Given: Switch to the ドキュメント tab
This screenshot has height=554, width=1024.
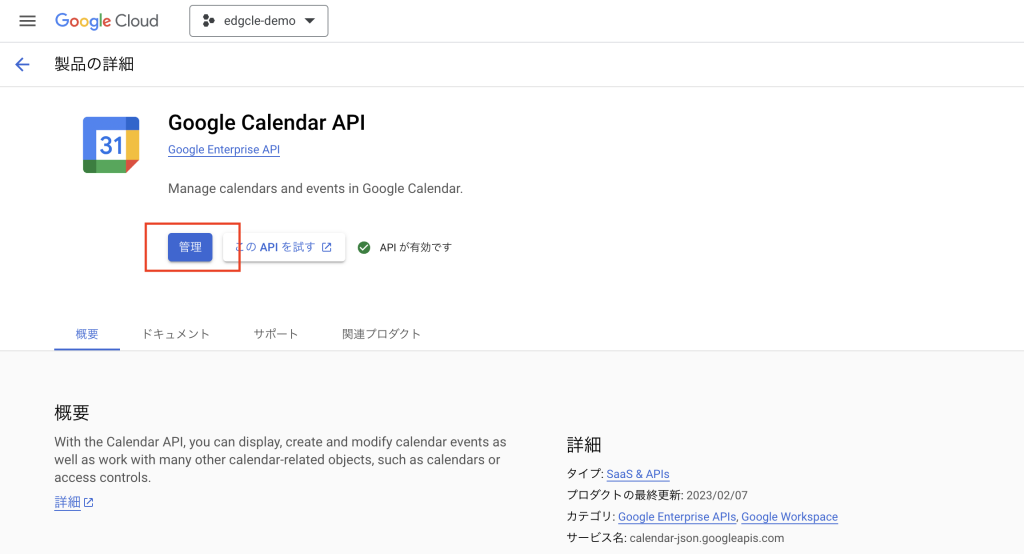Looking at the screenshot, I should point(176,334).
